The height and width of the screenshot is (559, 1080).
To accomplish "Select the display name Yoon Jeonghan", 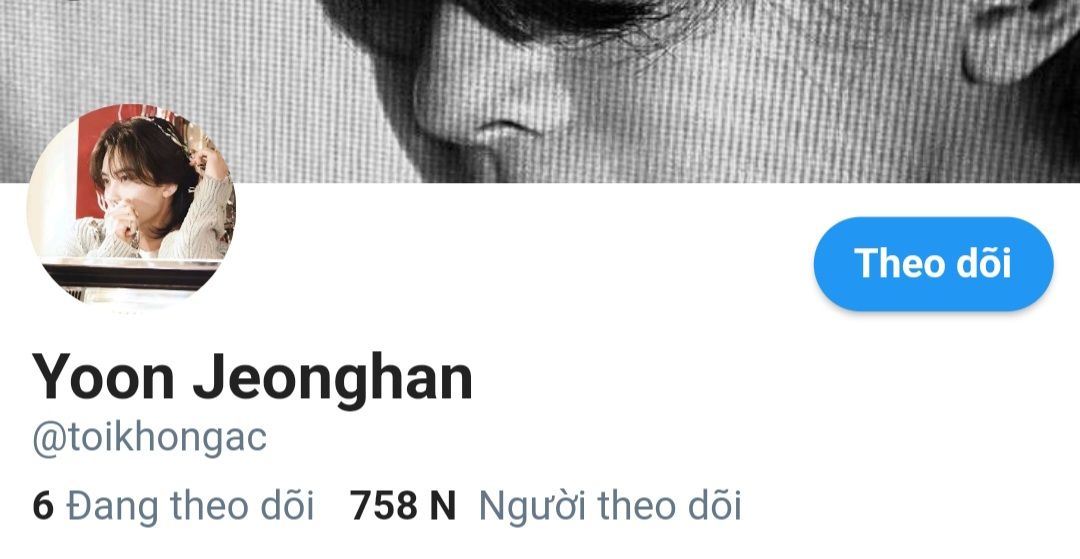I will point(252,377).
